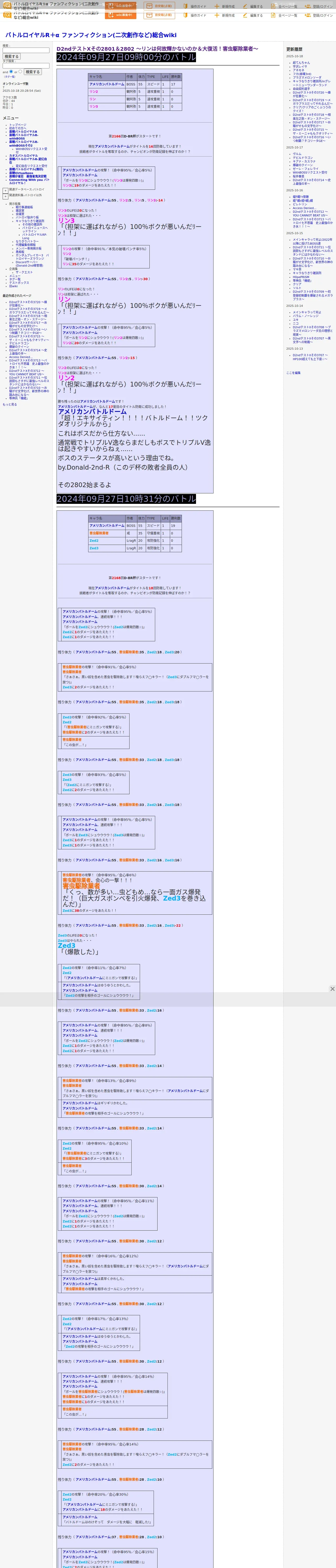Open 直轄バトルロイヤル(無印) link
The width and height of the screenshot is (336, 1568).
click(26, 169)
